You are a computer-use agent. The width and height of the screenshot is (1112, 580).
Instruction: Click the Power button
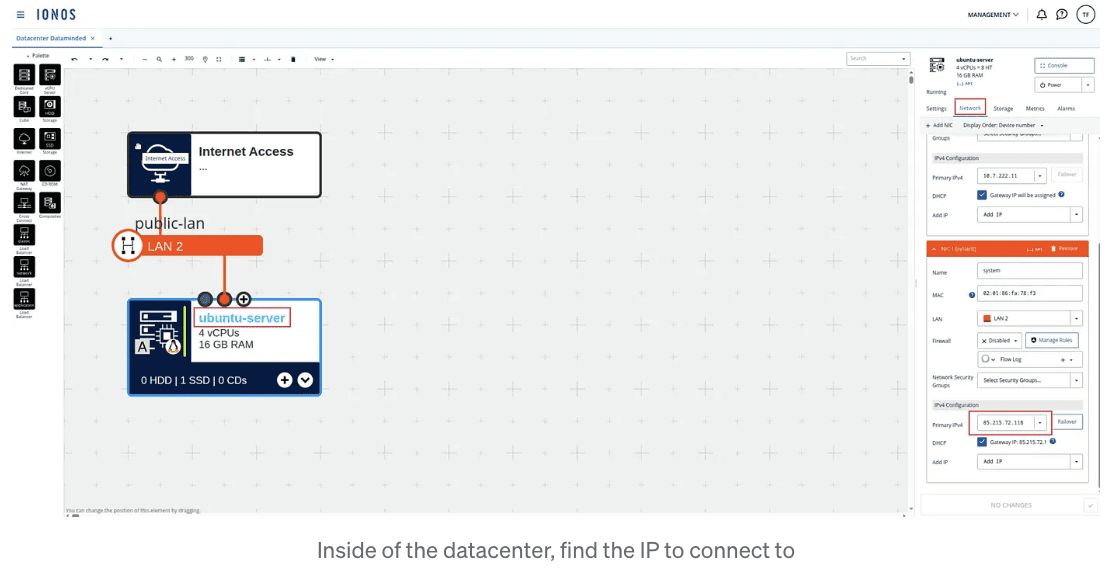1057,85
